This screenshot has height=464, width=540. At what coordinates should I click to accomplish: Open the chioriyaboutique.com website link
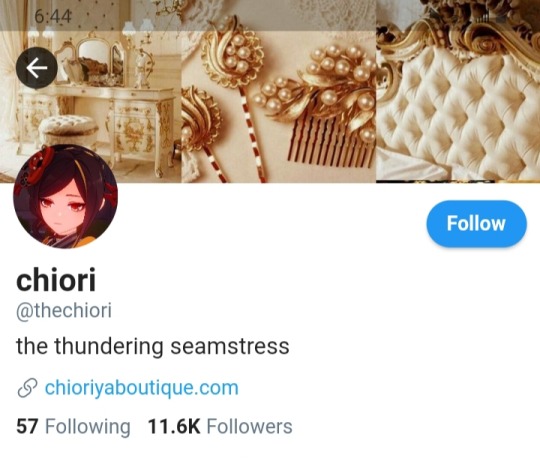coord(142,388)
